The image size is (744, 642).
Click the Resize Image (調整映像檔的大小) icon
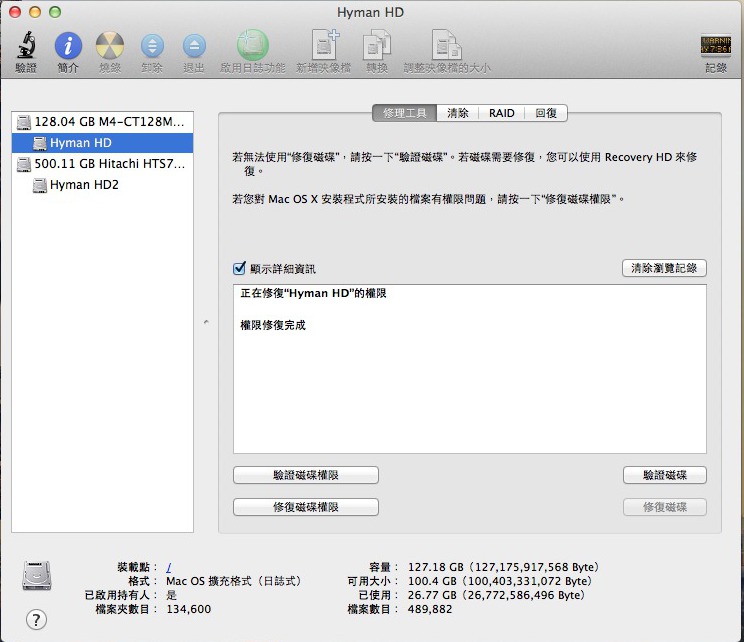[x=446, y=46]
